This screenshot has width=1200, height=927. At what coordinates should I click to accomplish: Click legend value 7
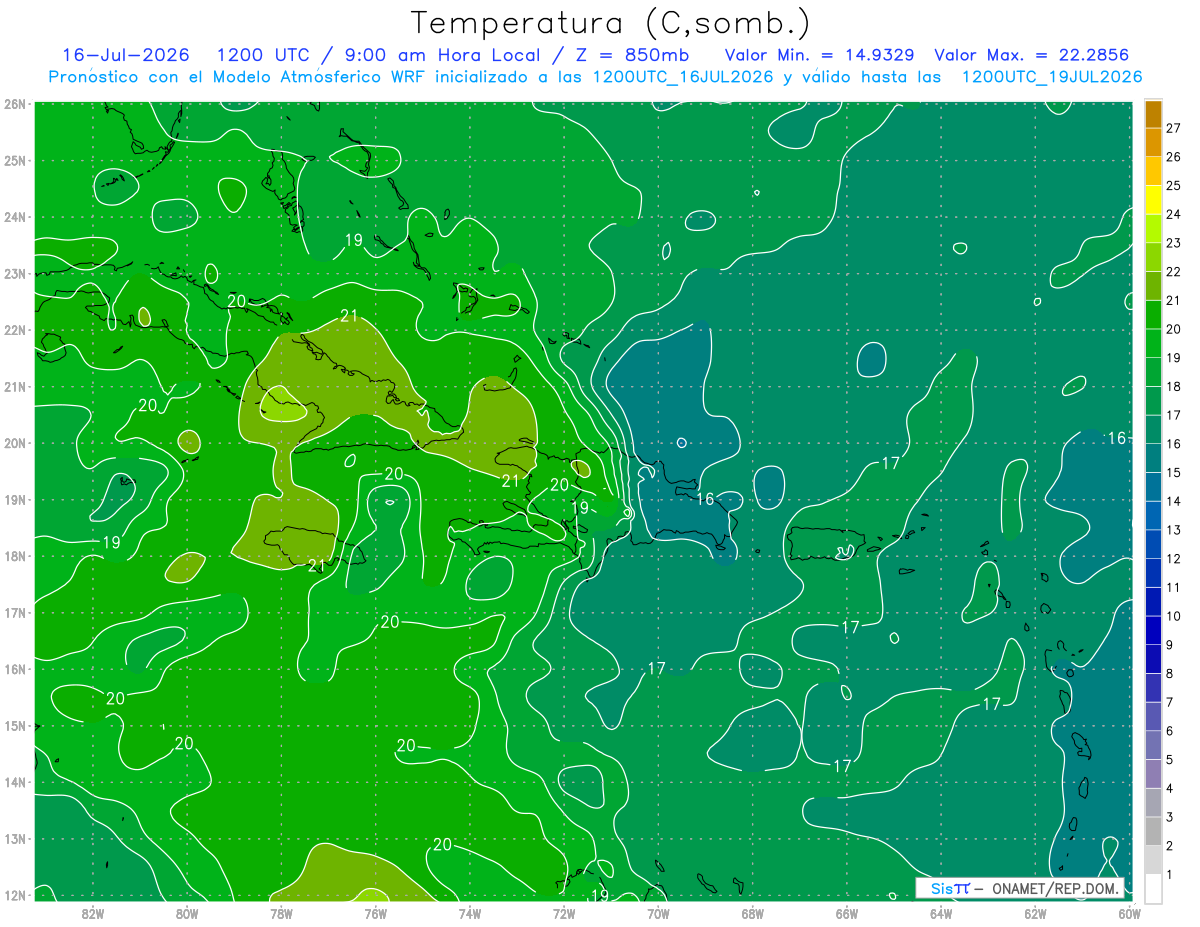(x=1170, y=702)
